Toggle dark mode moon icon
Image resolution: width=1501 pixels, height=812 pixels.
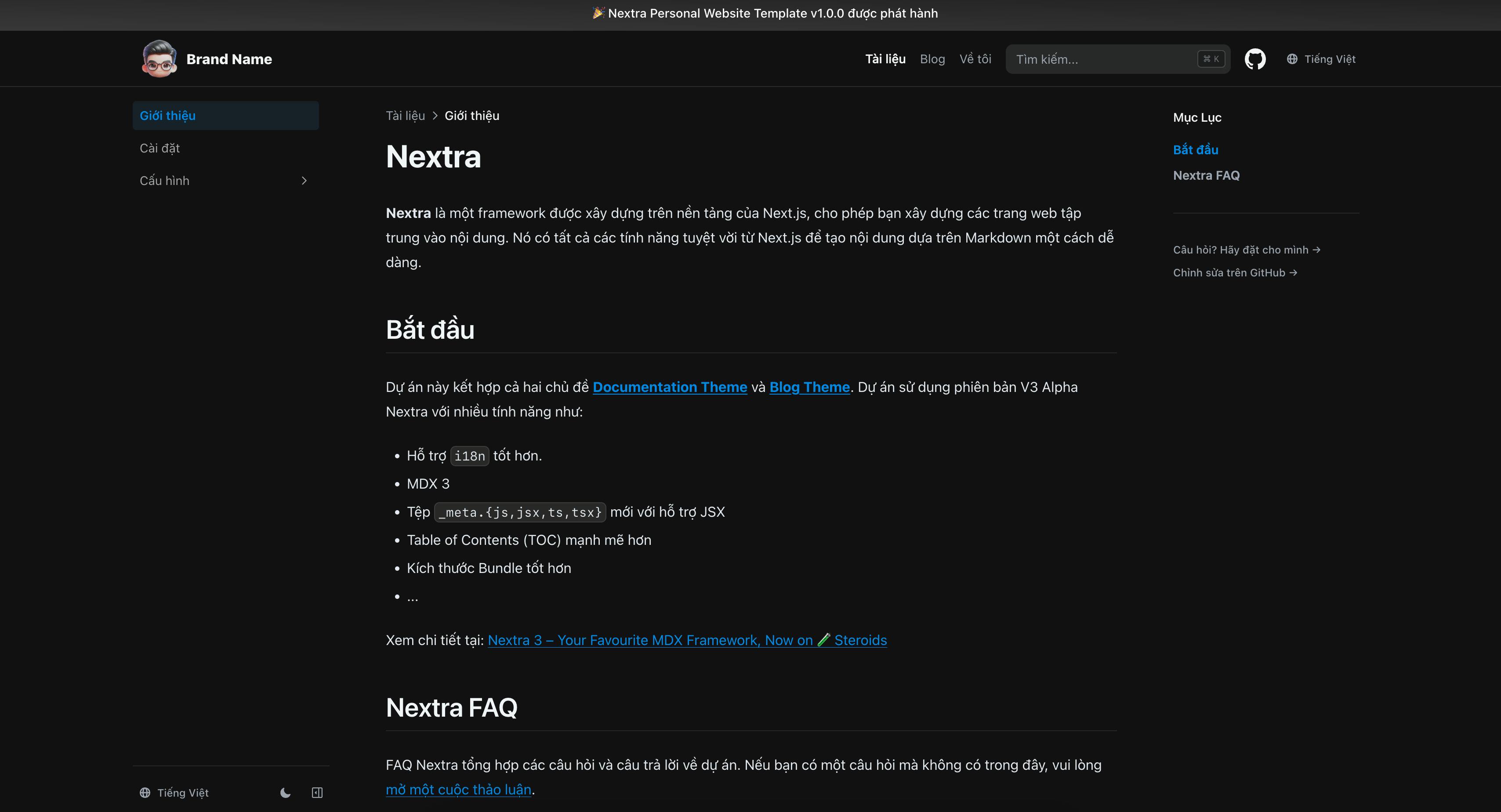[x=286, y=793]
